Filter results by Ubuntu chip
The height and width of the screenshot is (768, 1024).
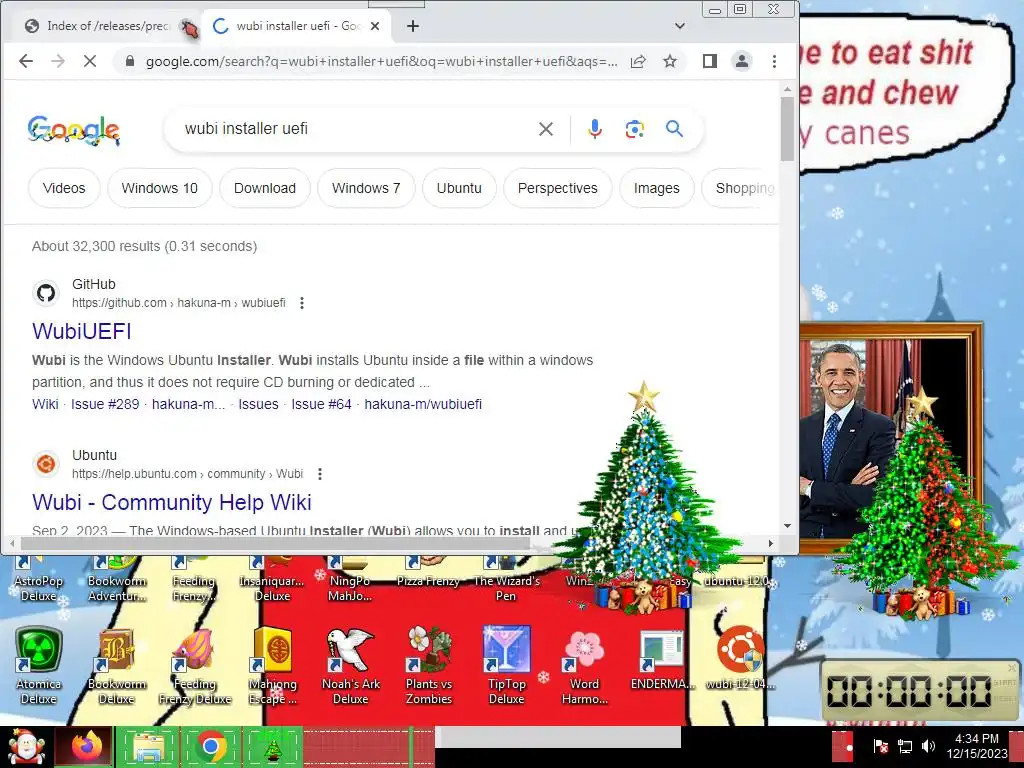pyautogui.click(x=459, y=188)
